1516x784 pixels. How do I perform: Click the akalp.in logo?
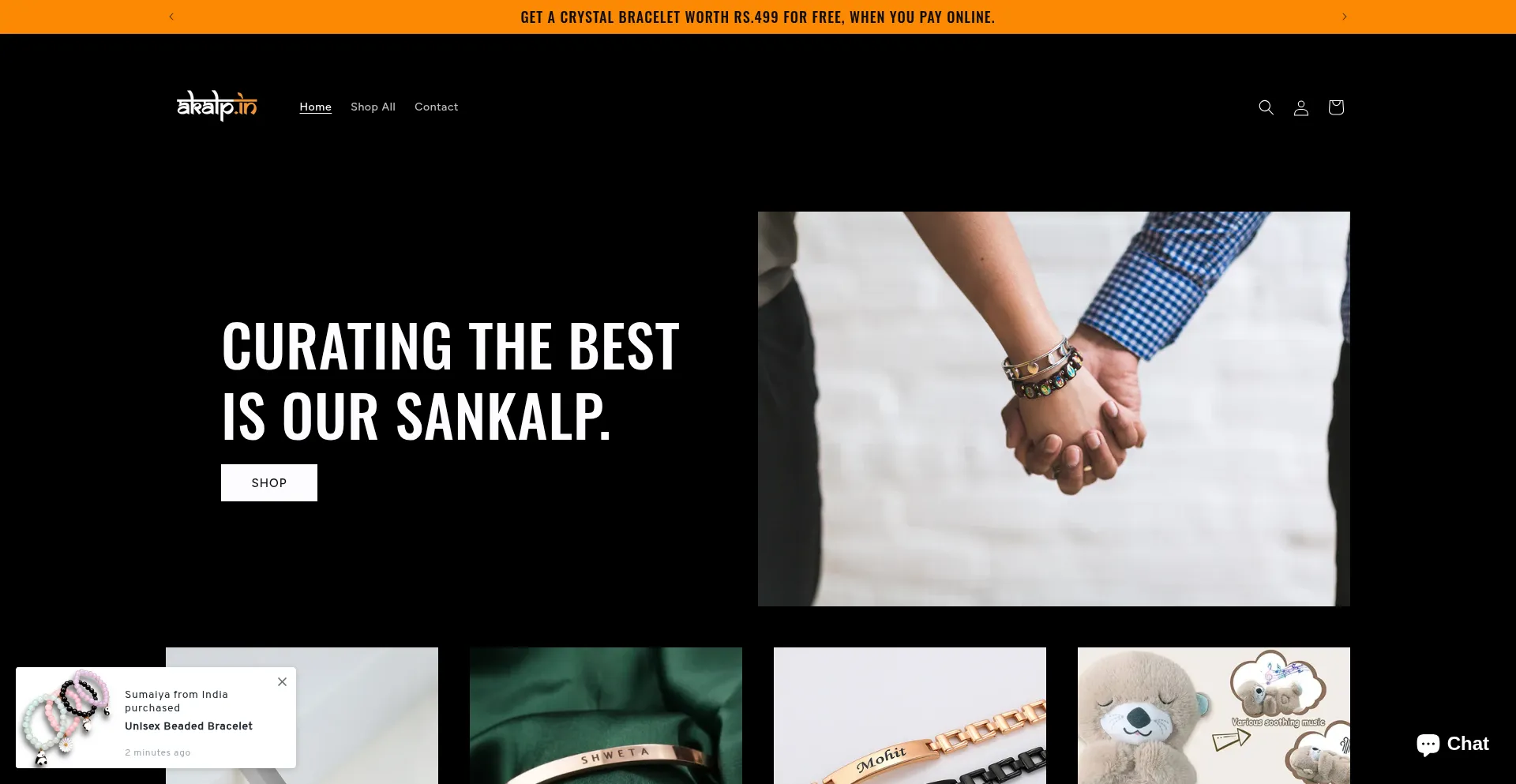click(x=217, y=106)
